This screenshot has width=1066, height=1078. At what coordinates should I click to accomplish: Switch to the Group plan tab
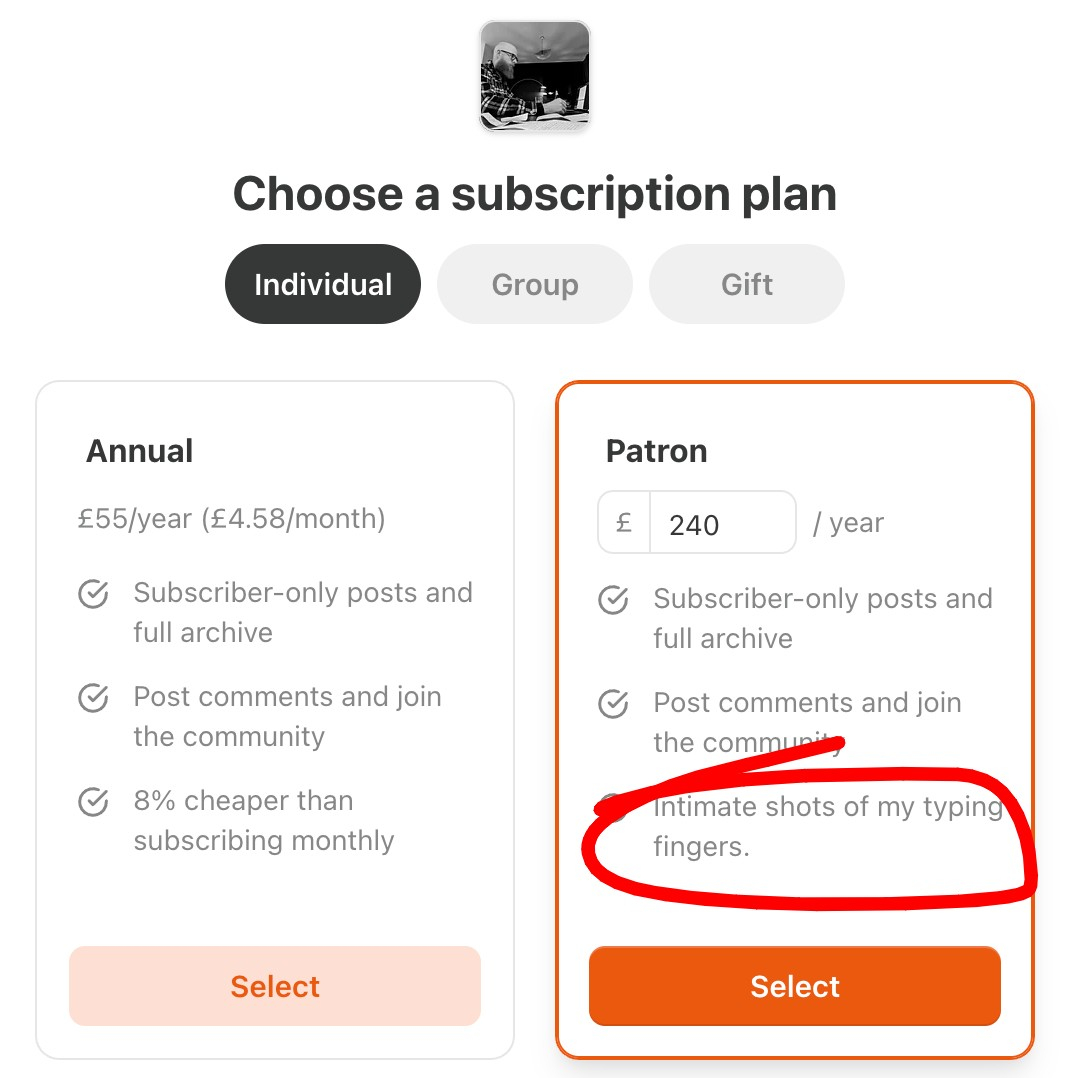535,285
